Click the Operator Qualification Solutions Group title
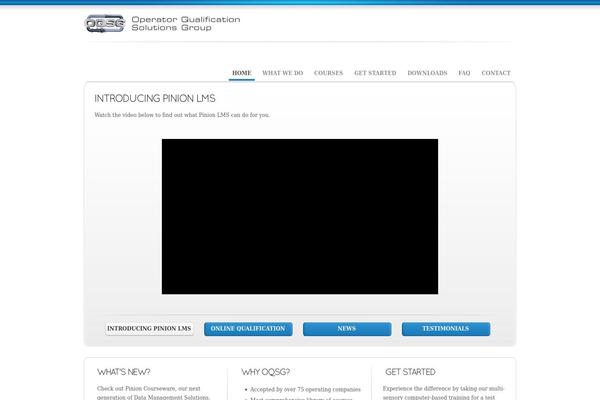This screenshot has width=600, height=400. (x=186, y=24)
